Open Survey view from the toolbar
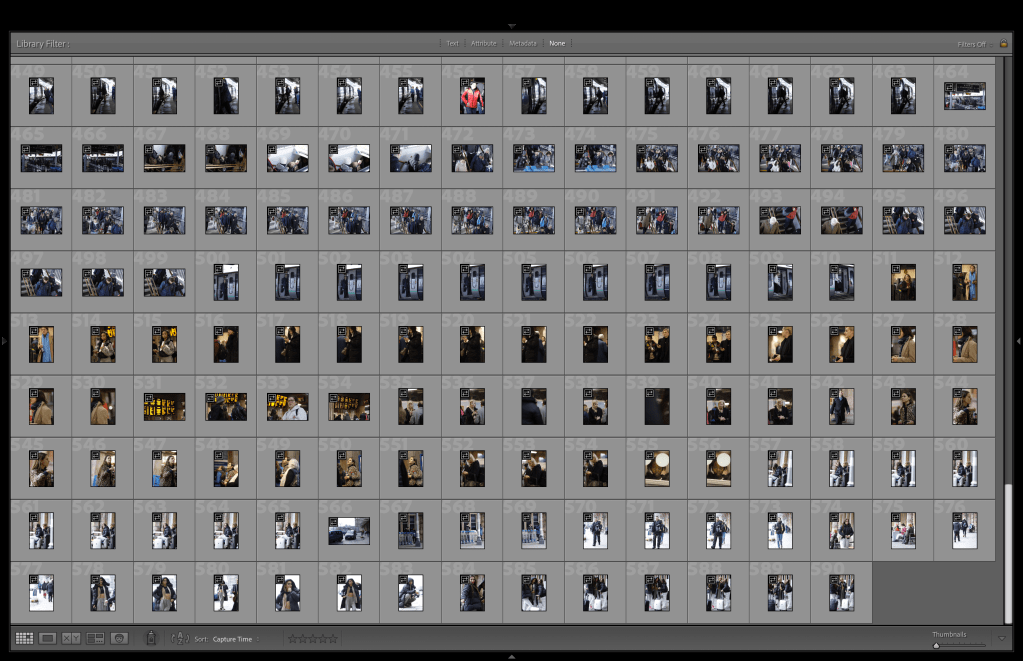1023x661 pixels. [x=95, y=638]
